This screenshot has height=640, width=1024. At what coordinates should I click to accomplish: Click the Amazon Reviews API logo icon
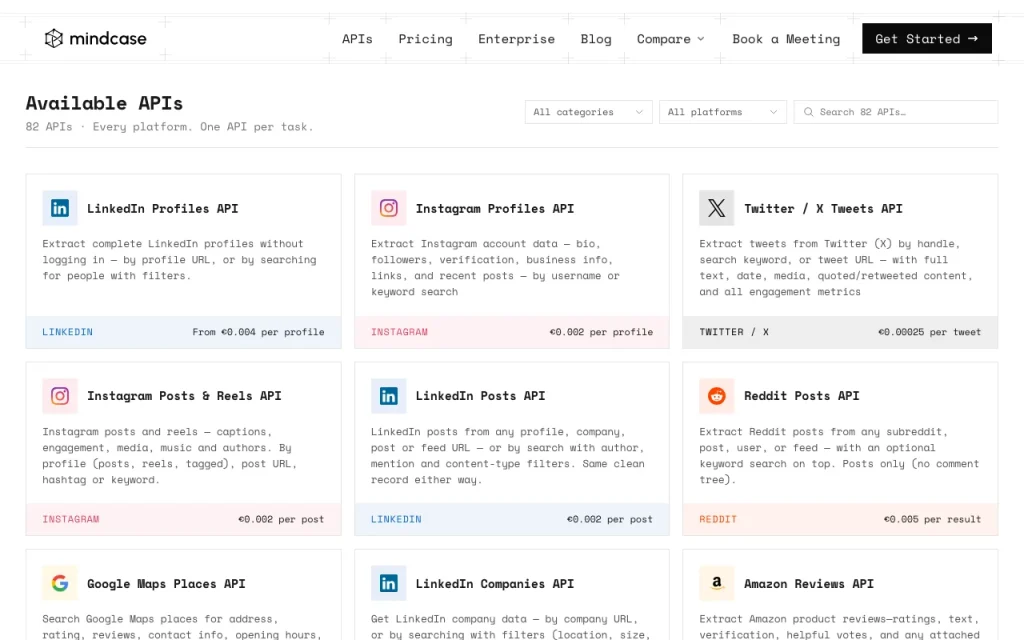[716, 583]
